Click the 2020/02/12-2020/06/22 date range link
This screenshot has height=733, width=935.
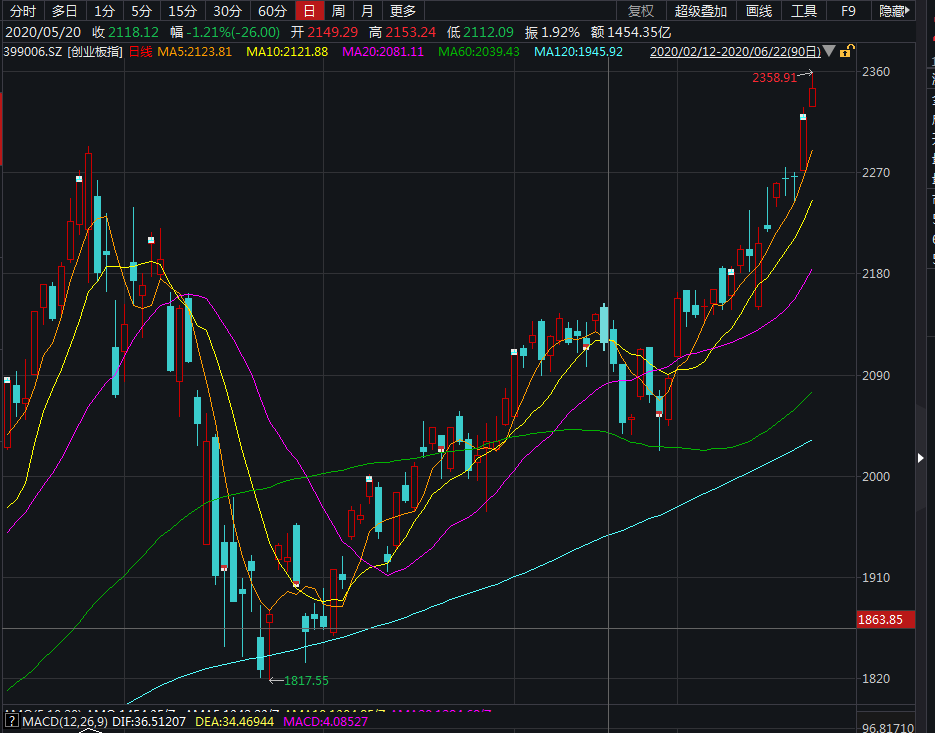coord(734,51)
